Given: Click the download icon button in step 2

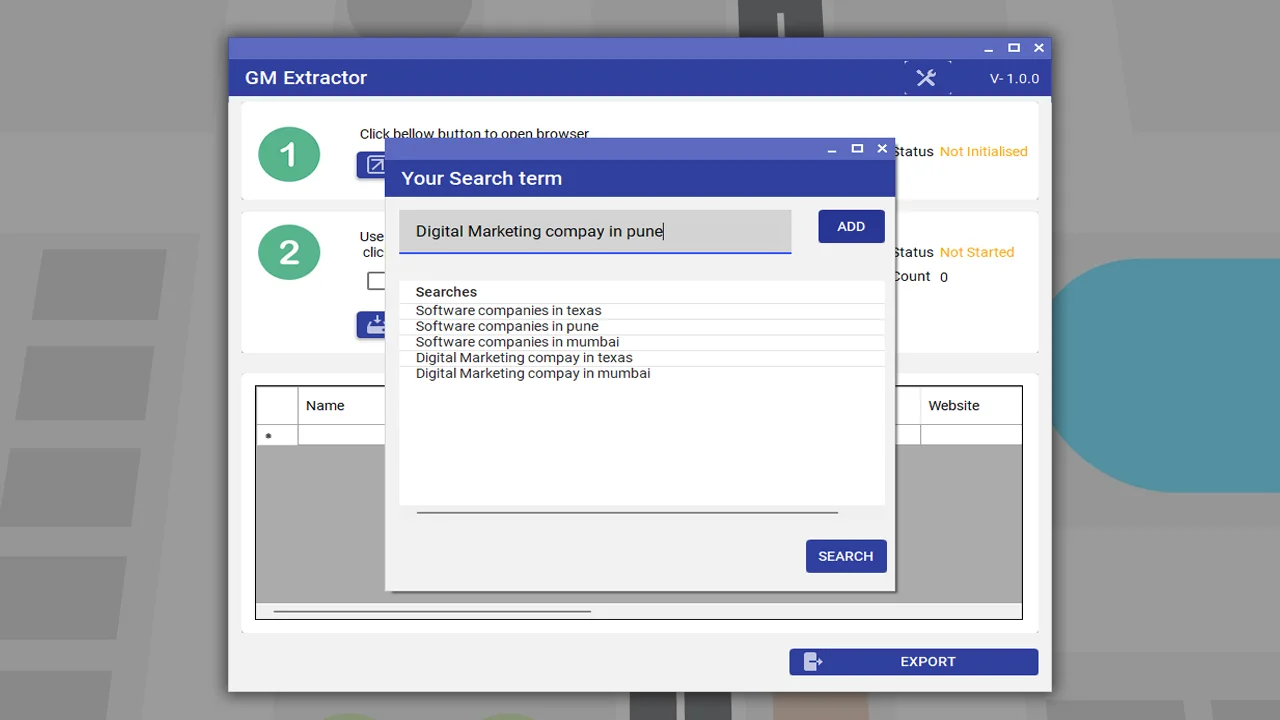Looking at the screenshot, I should (x=372, y=325).
